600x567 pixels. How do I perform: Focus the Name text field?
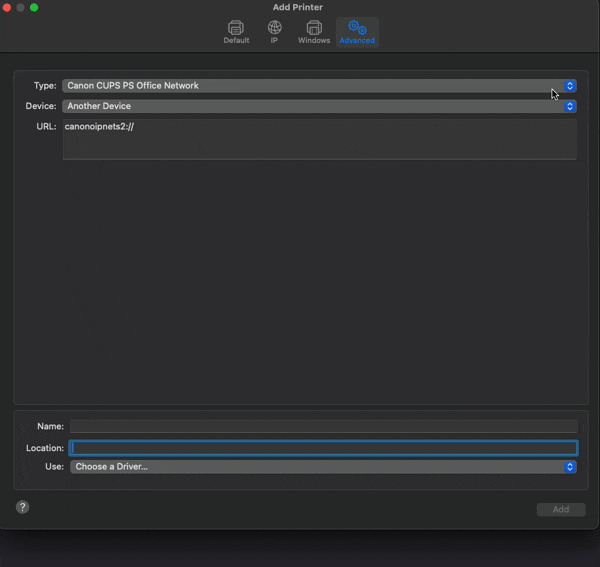[x=323, y=427]
